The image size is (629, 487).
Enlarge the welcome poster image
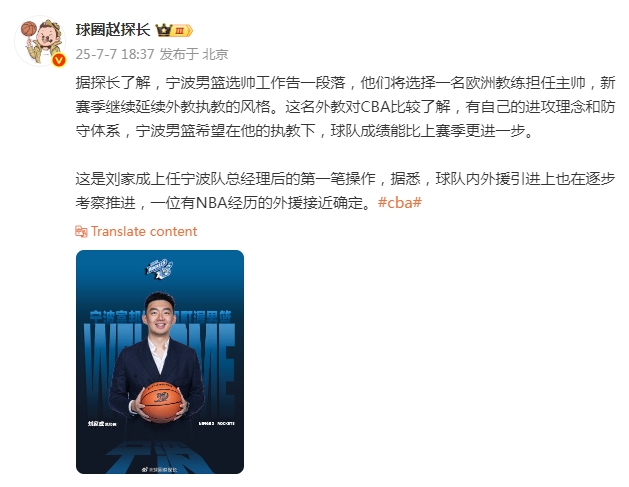click(160, 362)
